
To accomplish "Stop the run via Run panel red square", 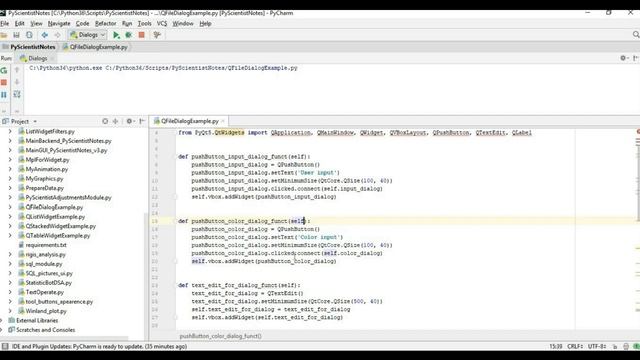I will 4,82.
